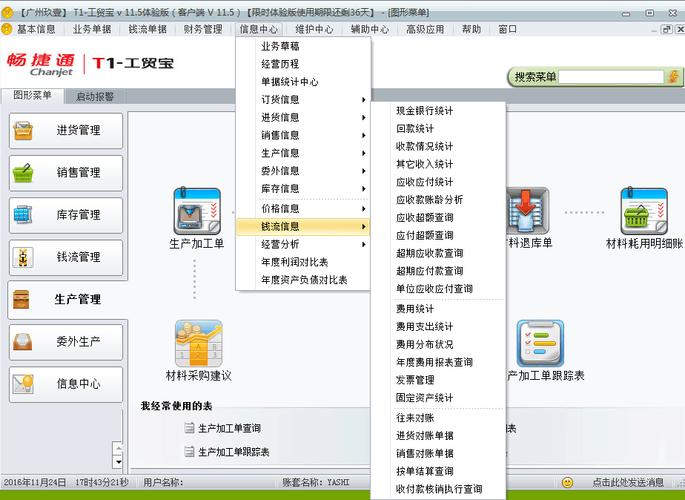
Task: Open the 辅助中心 menu
Action: (370, 29)
